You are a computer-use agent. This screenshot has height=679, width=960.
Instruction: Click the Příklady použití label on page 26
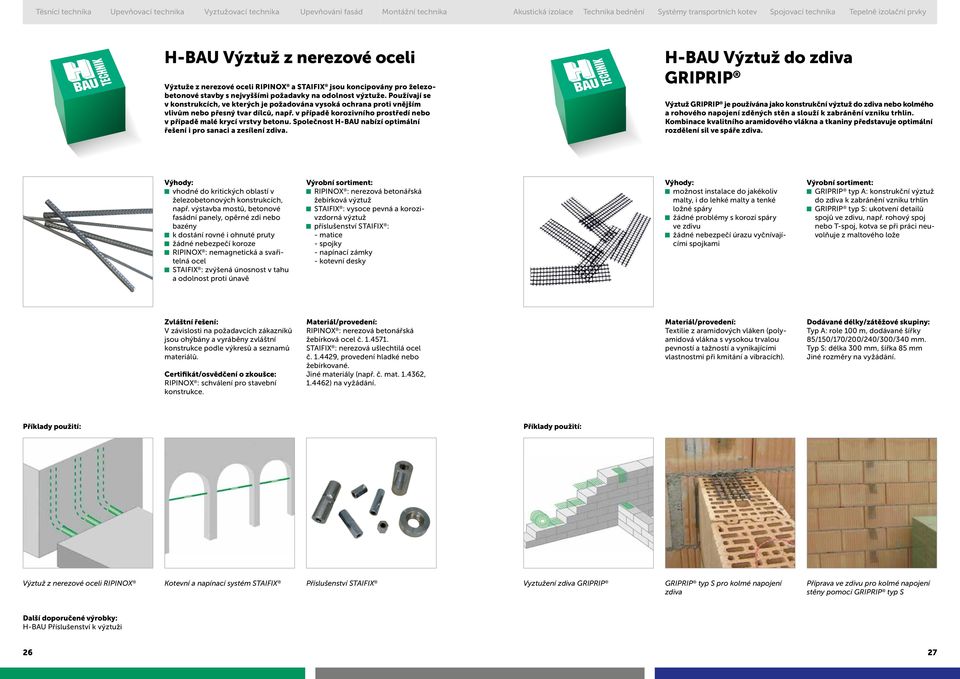click(52, 426)
